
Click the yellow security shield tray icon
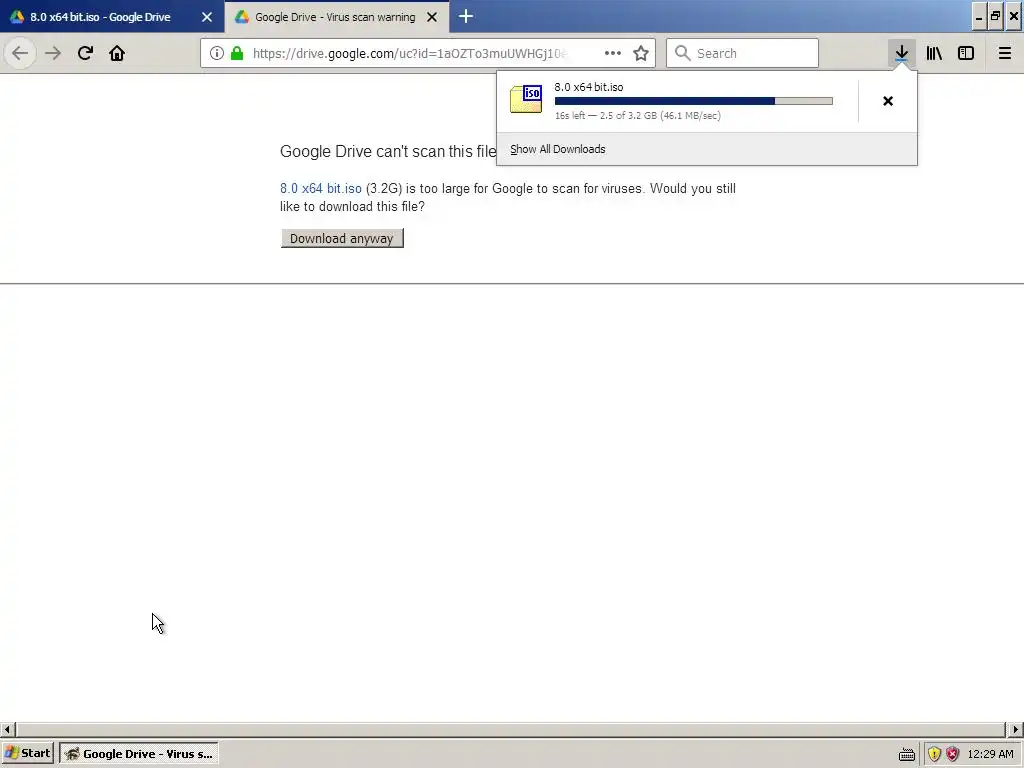tap(934, 754)
